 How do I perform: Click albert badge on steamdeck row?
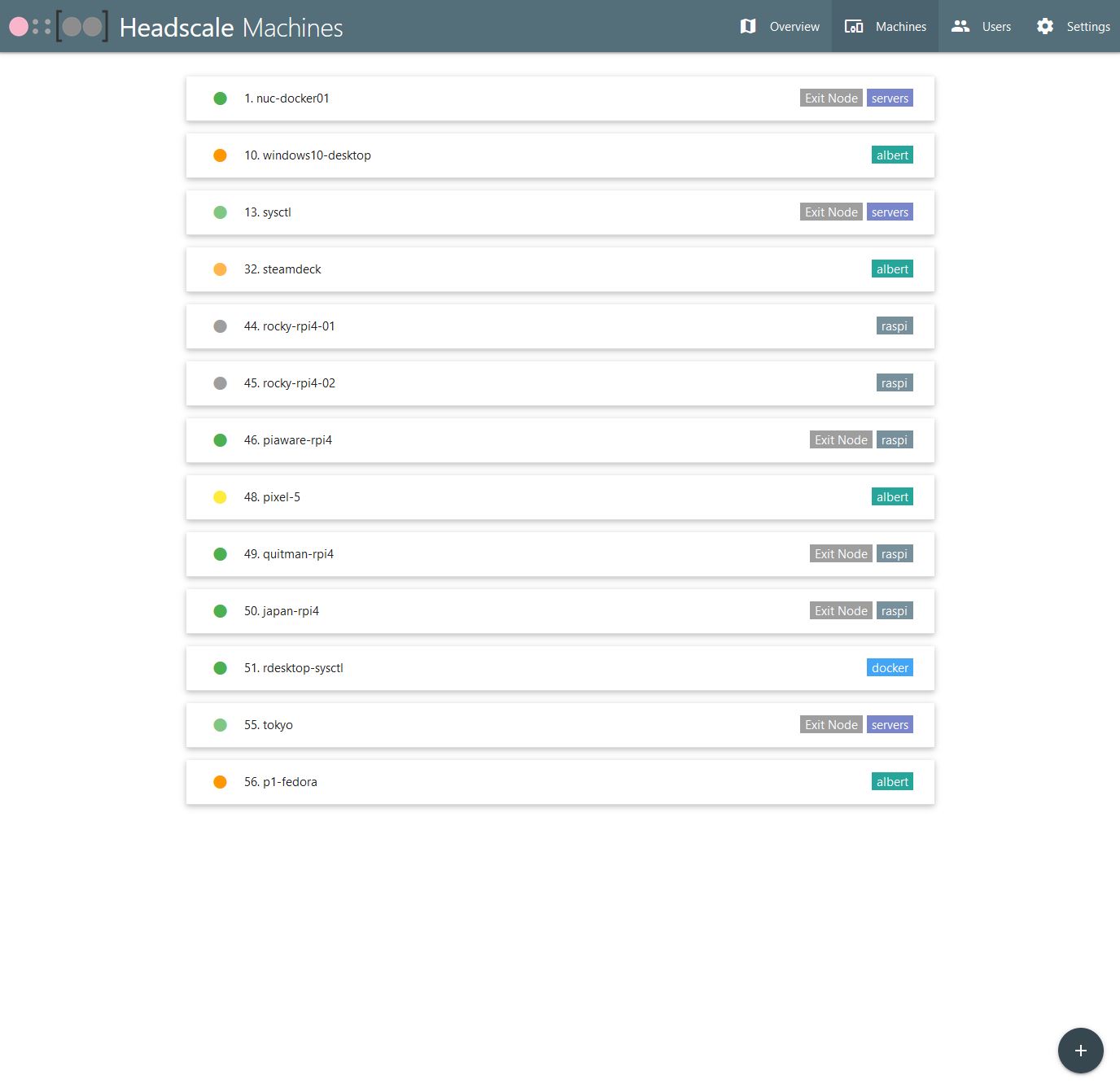[x=892, y=269]
